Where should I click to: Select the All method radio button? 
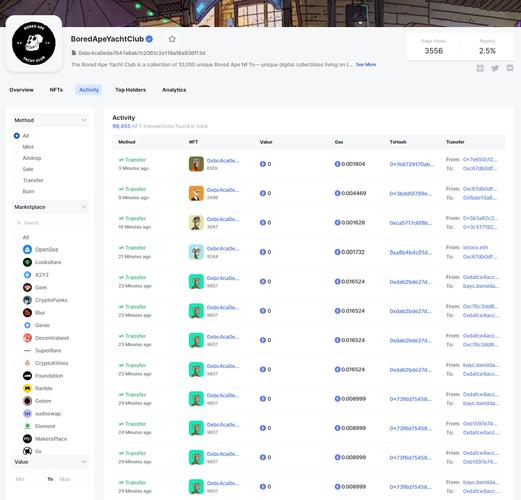click(17, 136)
